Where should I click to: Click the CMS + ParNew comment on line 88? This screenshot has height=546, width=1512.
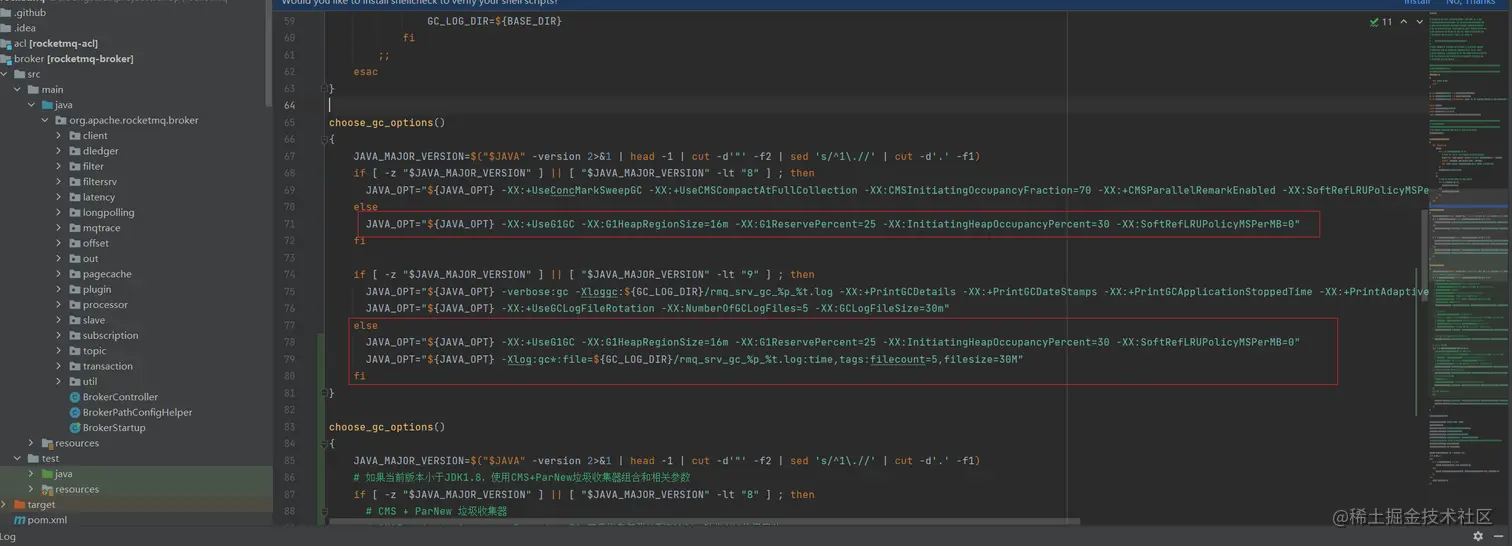pyautogui.click(x=436, y=511)
